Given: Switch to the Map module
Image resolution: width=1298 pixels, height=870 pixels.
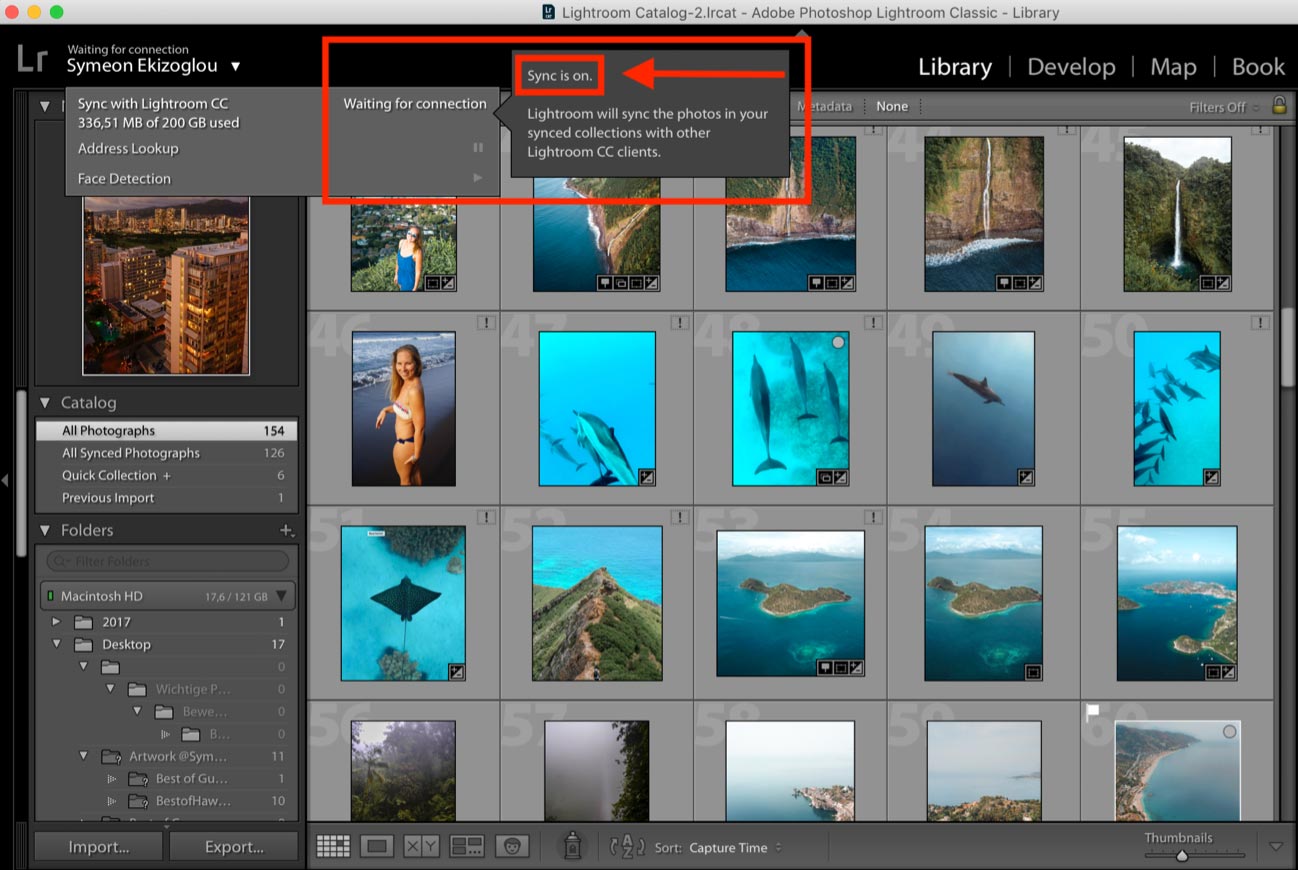Looking at the screenshot, I should pyautogui.click(x=1173, y=67).
